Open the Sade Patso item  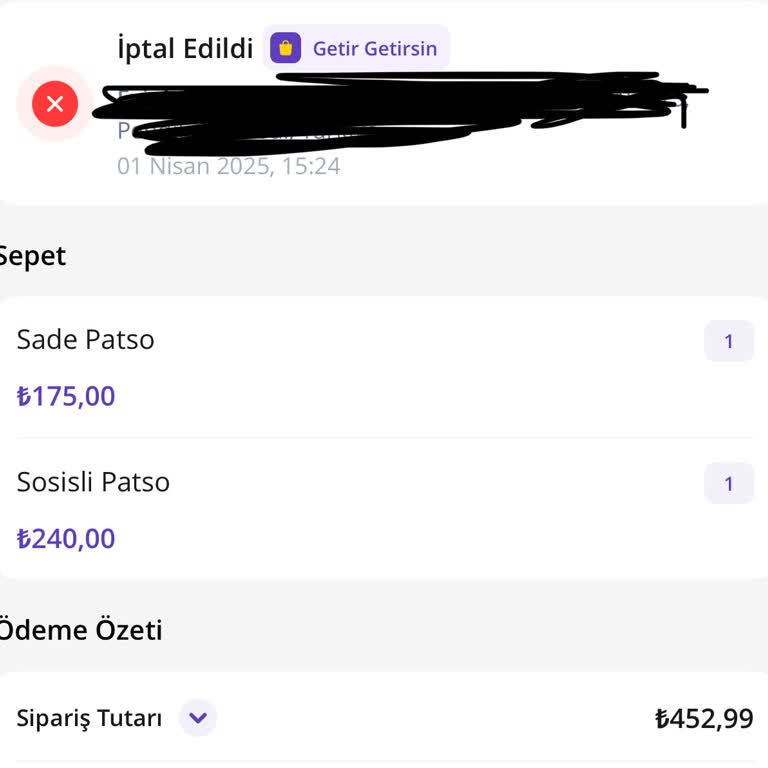[x=86, y=340]
